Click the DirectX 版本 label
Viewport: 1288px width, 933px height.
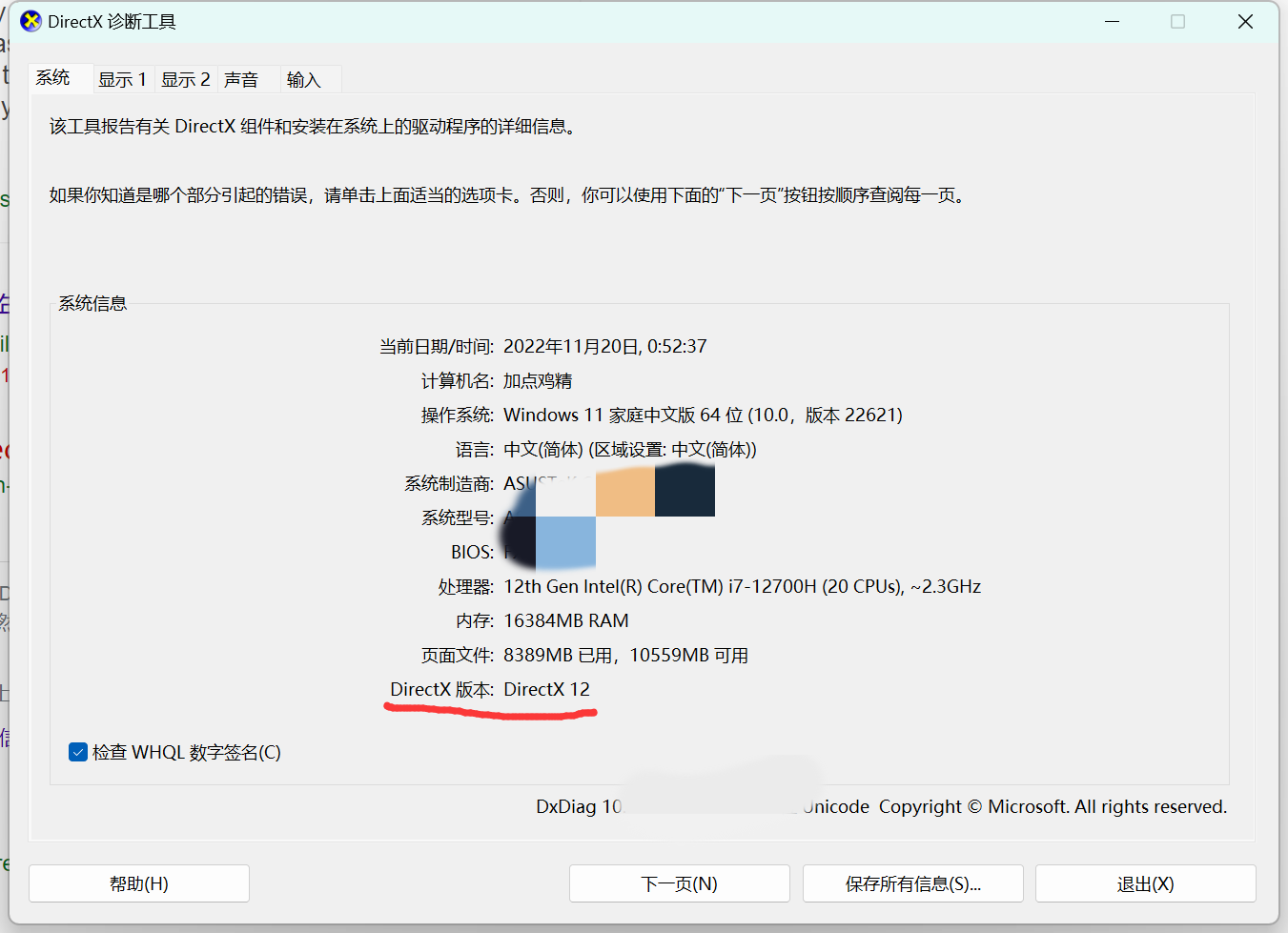(x=442, y=689)
